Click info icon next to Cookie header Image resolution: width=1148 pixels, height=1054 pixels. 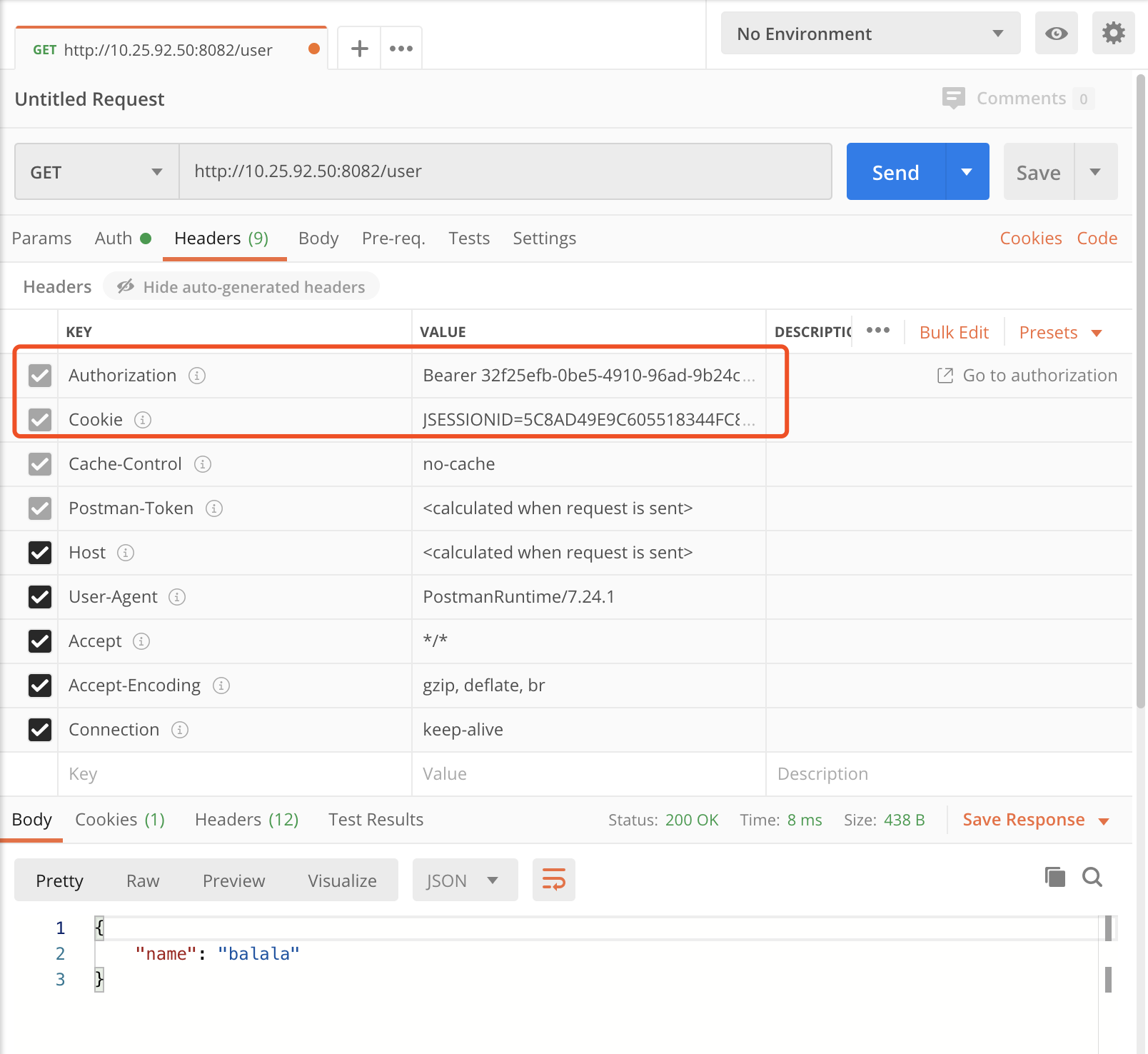(143, 420)
